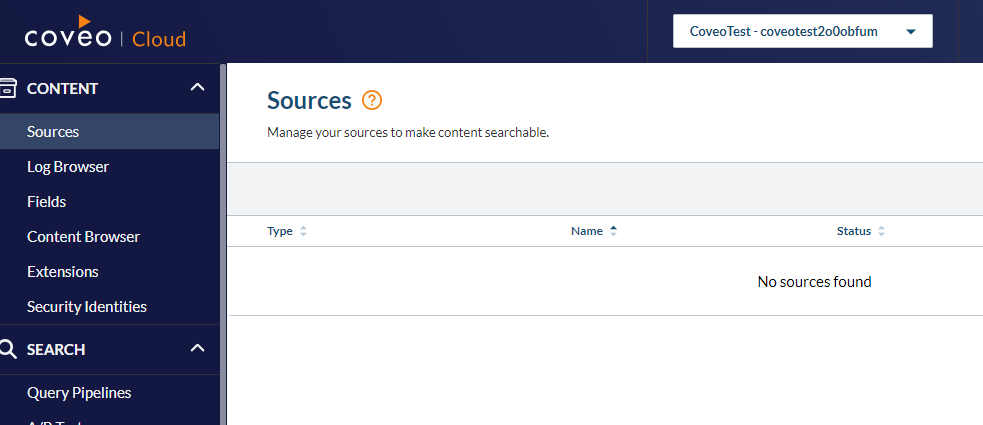Click the 'No sources found' message

[x=814, y=282]
